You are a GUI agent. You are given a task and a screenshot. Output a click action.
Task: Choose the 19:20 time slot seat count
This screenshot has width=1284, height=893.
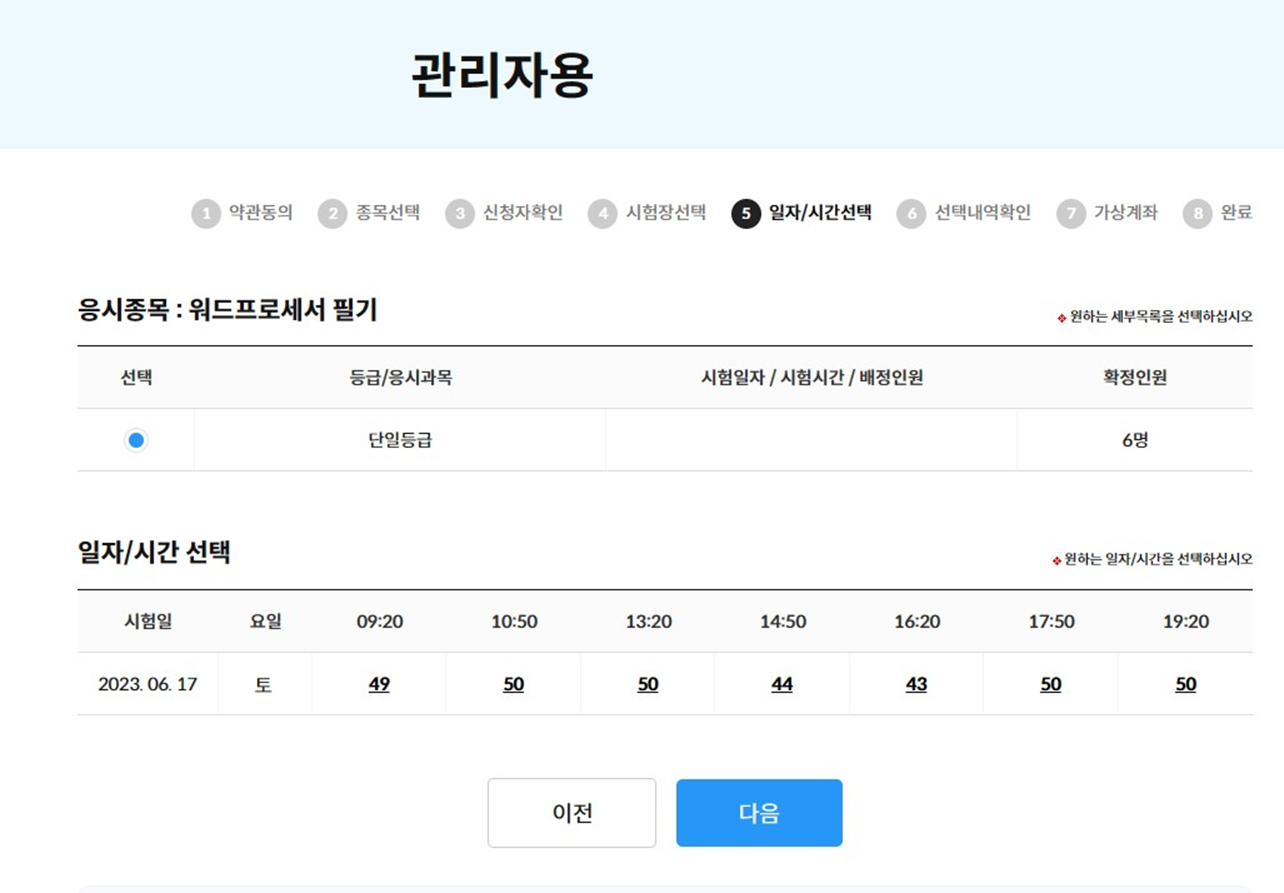point(1186,685)
